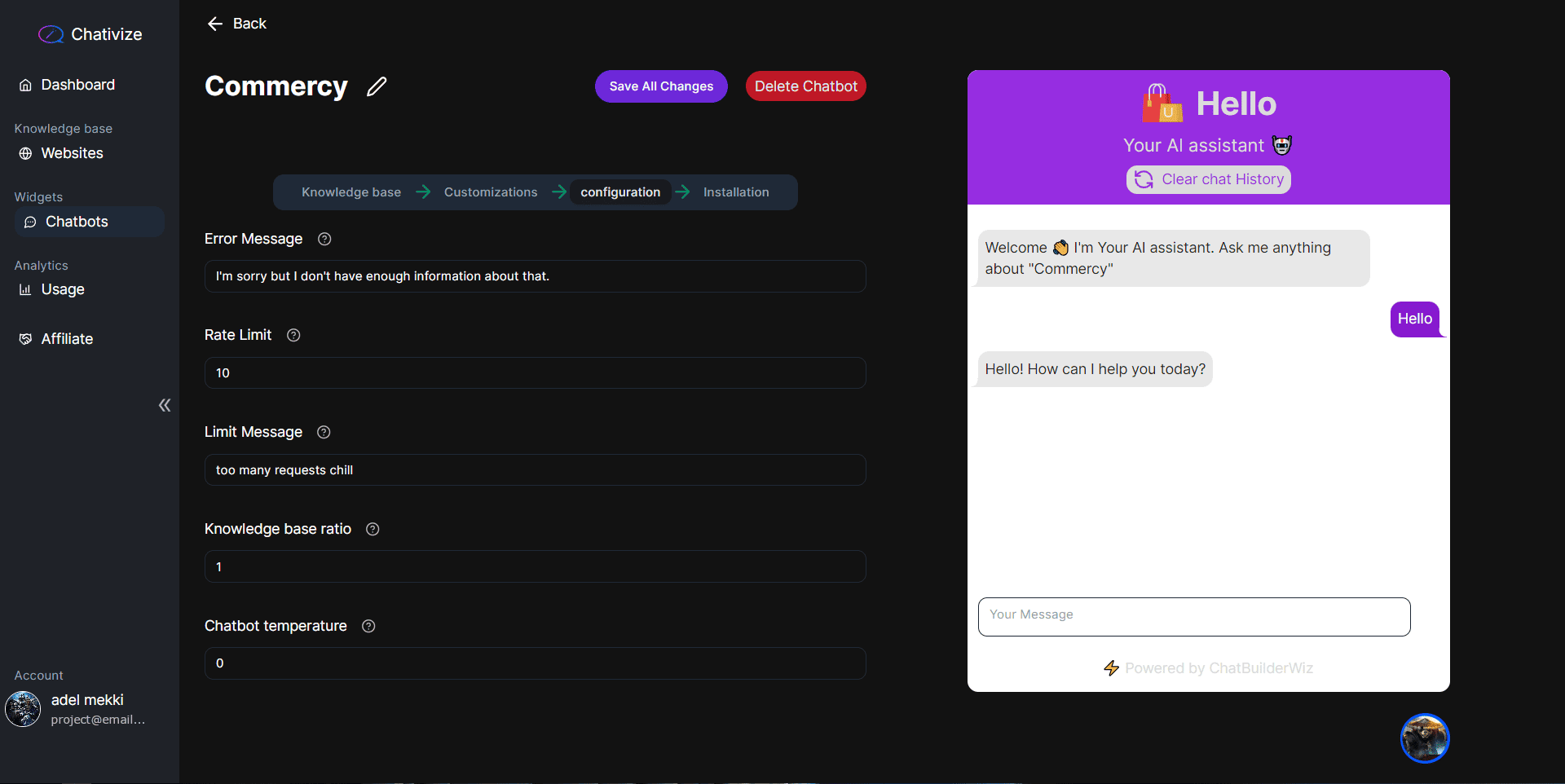Click the Analytics sidebar heading

point(41,266)
